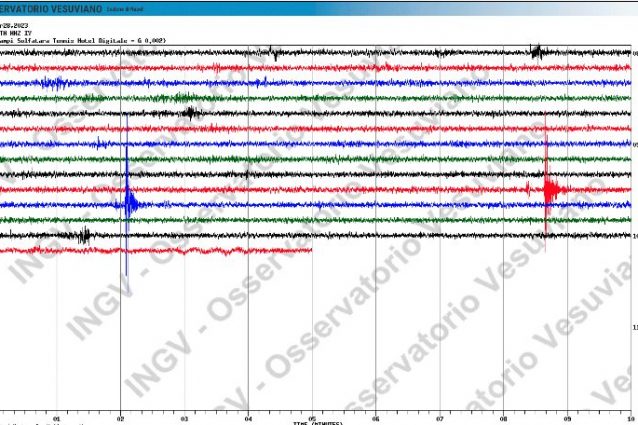Click the TIME (MINUTES) axis title
This screenshot has width=638, height=425.
[x=318, y=423]
